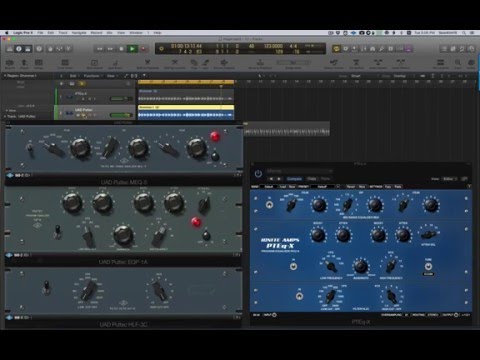Open the Mixer from control bar
Screen dimensions: 480x360
tap(59, 49)
